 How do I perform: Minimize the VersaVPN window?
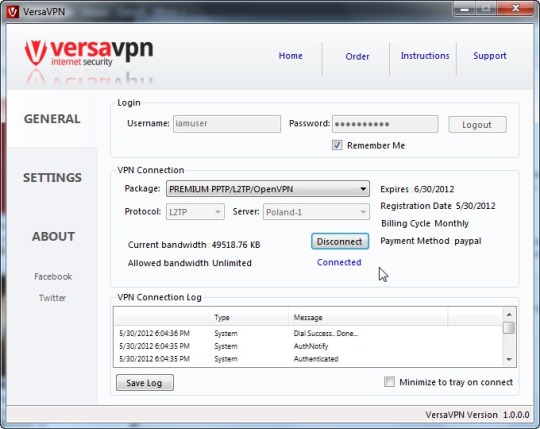pyautogui.click(x=465, y=9)
